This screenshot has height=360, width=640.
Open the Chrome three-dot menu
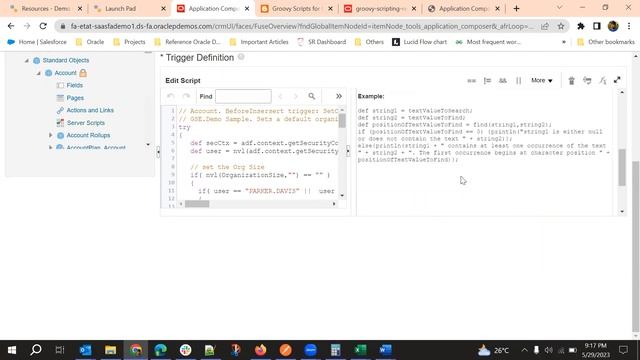click(x=629, y=26)
